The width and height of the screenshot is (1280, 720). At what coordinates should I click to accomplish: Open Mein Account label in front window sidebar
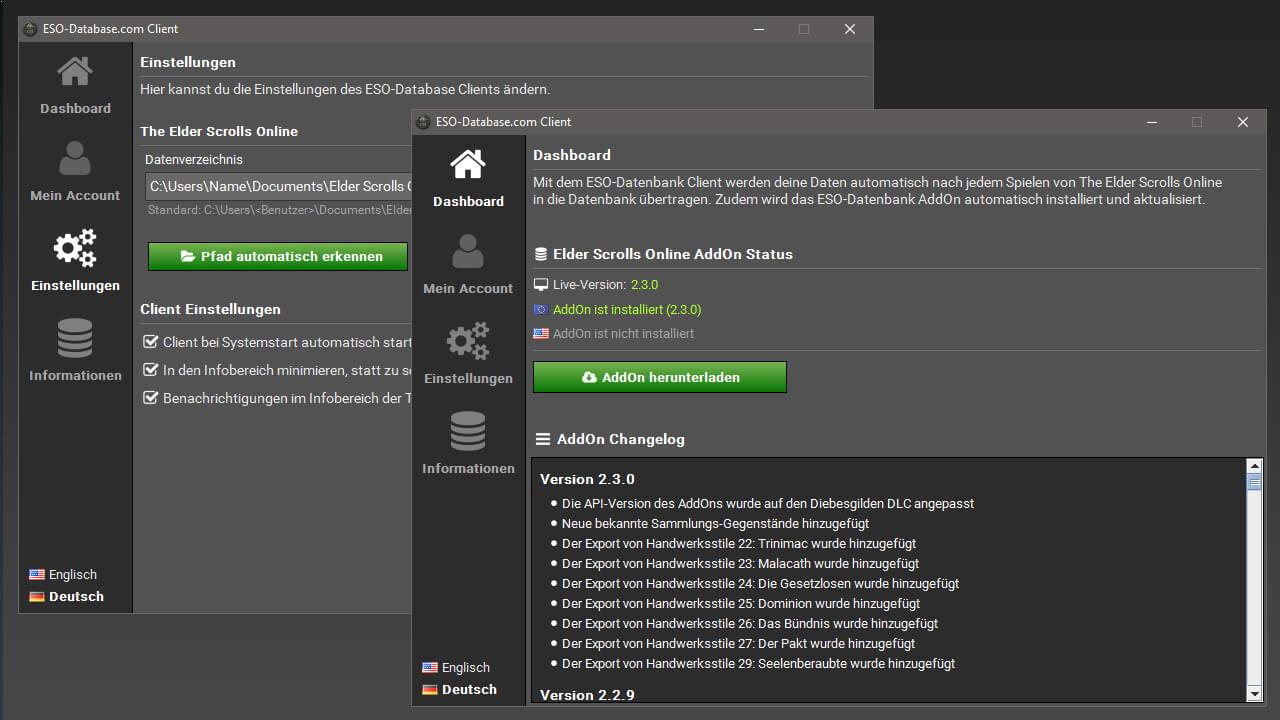[x=468, y=289]
